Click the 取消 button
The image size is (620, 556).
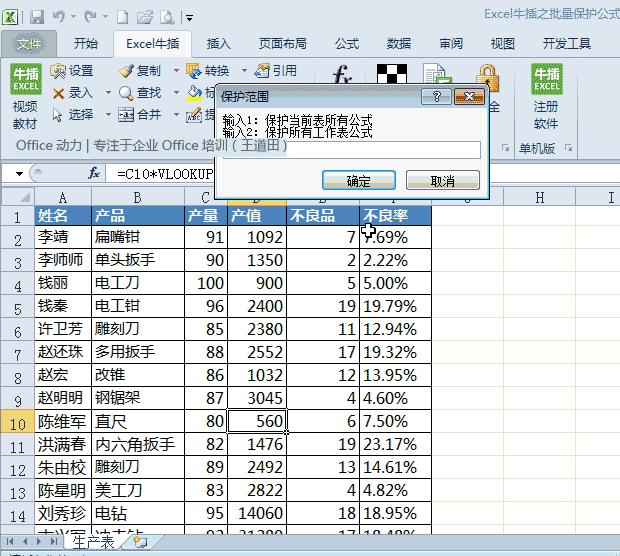[443, 180]
